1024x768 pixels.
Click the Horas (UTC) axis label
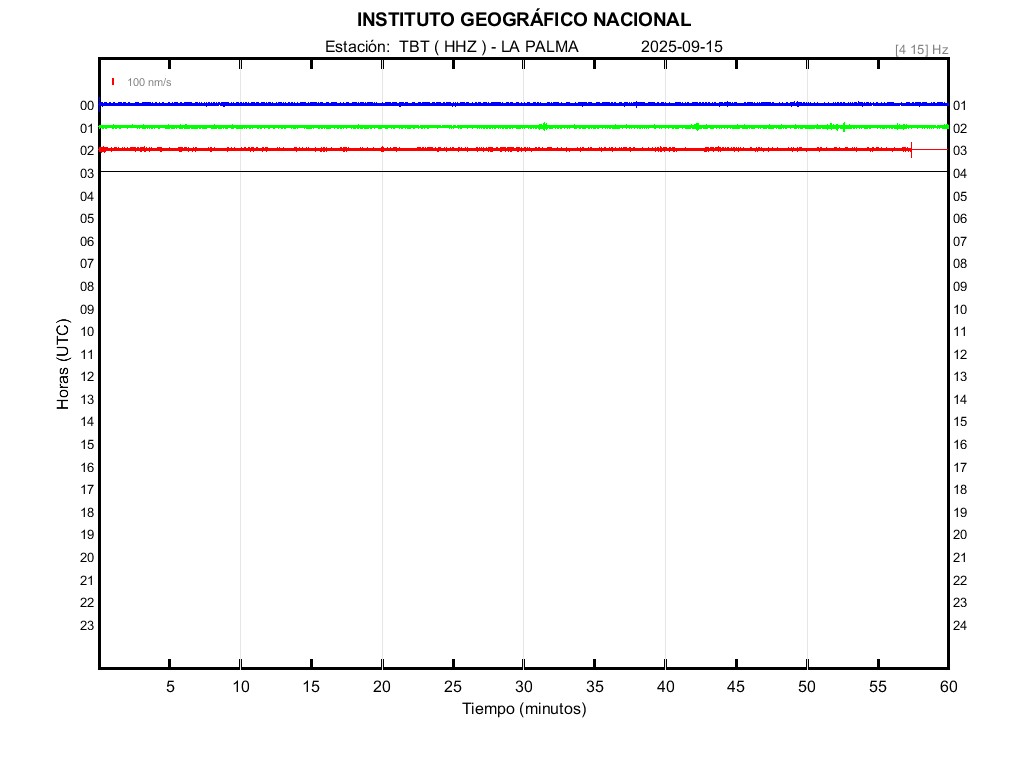click(x=63, y=364)
